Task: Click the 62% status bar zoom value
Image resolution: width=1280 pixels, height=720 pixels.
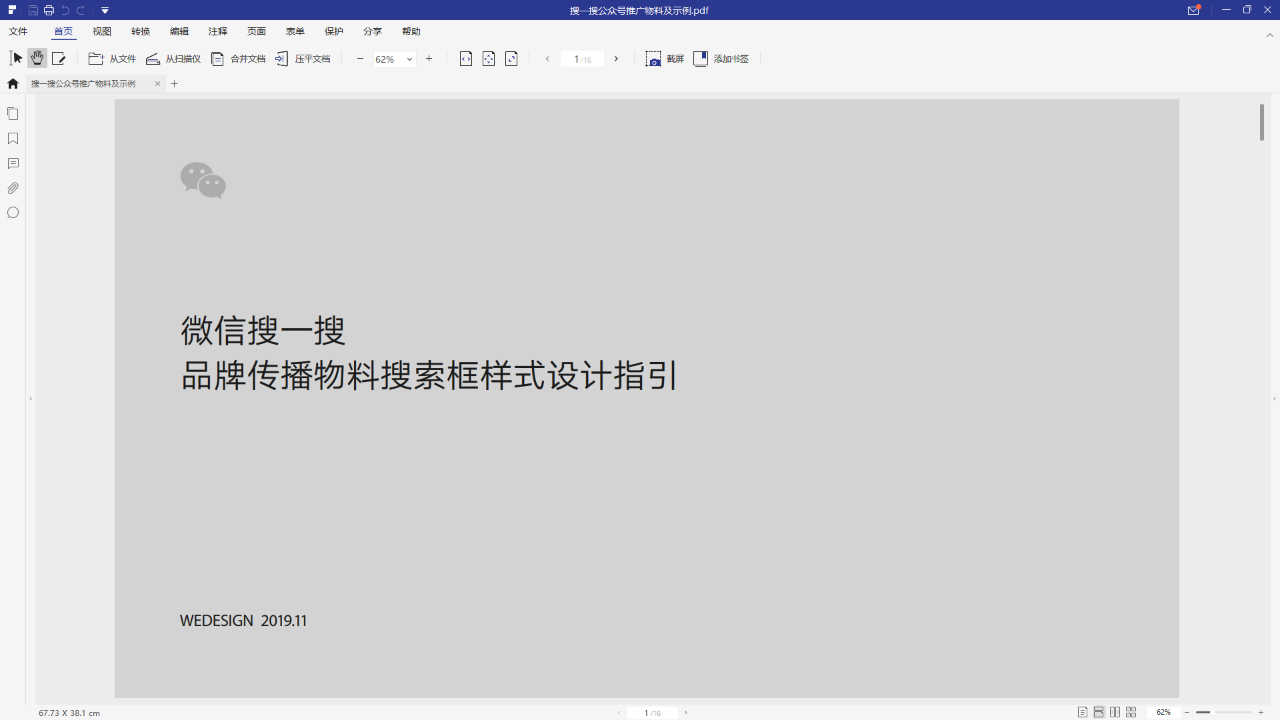Action: (x=1163, y=713)
